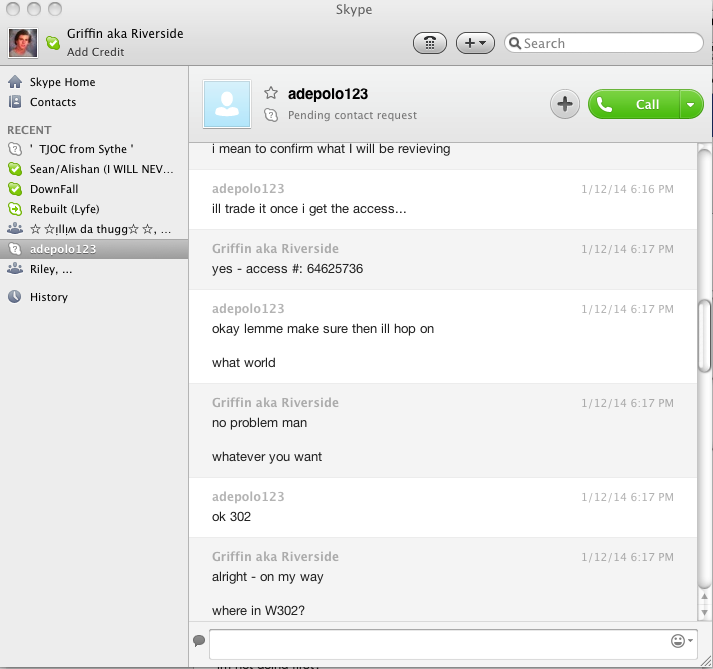
Task: Click the scrollbar up arrow
Action: pyautogui.click(x=704, y=596)
